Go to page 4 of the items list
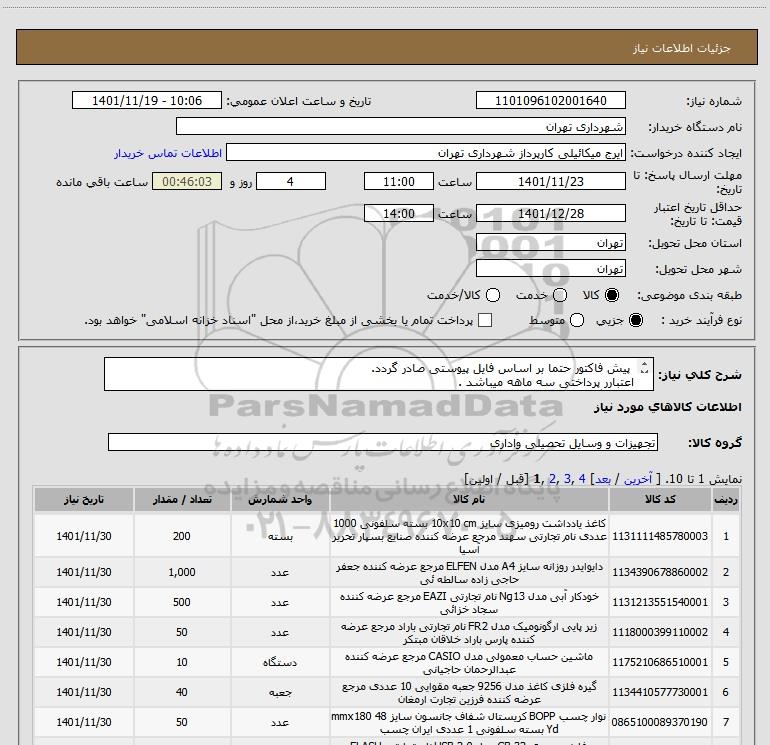The image size is (770, 745). tap(582, 478)
